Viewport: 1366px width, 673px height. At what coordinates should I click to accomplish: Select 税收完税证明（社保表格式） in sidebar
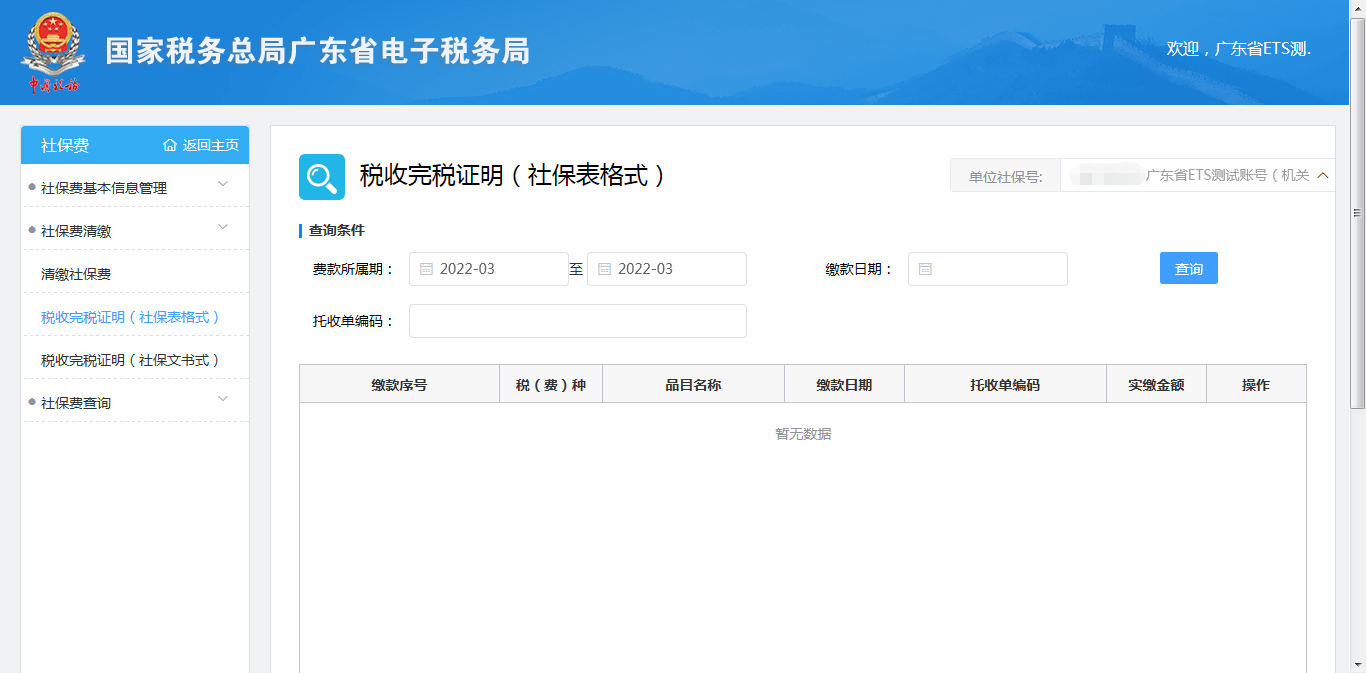point(130,317)
